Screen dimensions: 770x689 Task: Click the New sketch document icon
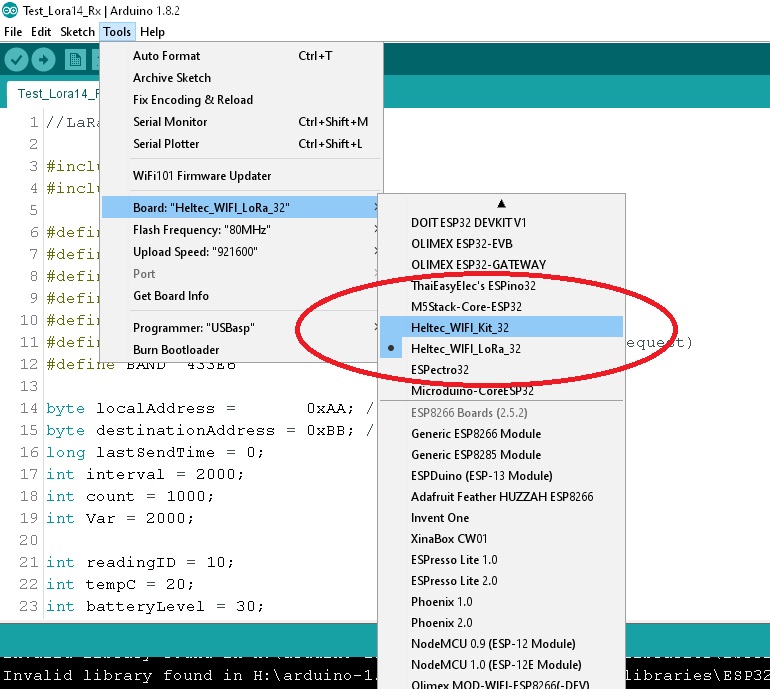tap(75, 60)
